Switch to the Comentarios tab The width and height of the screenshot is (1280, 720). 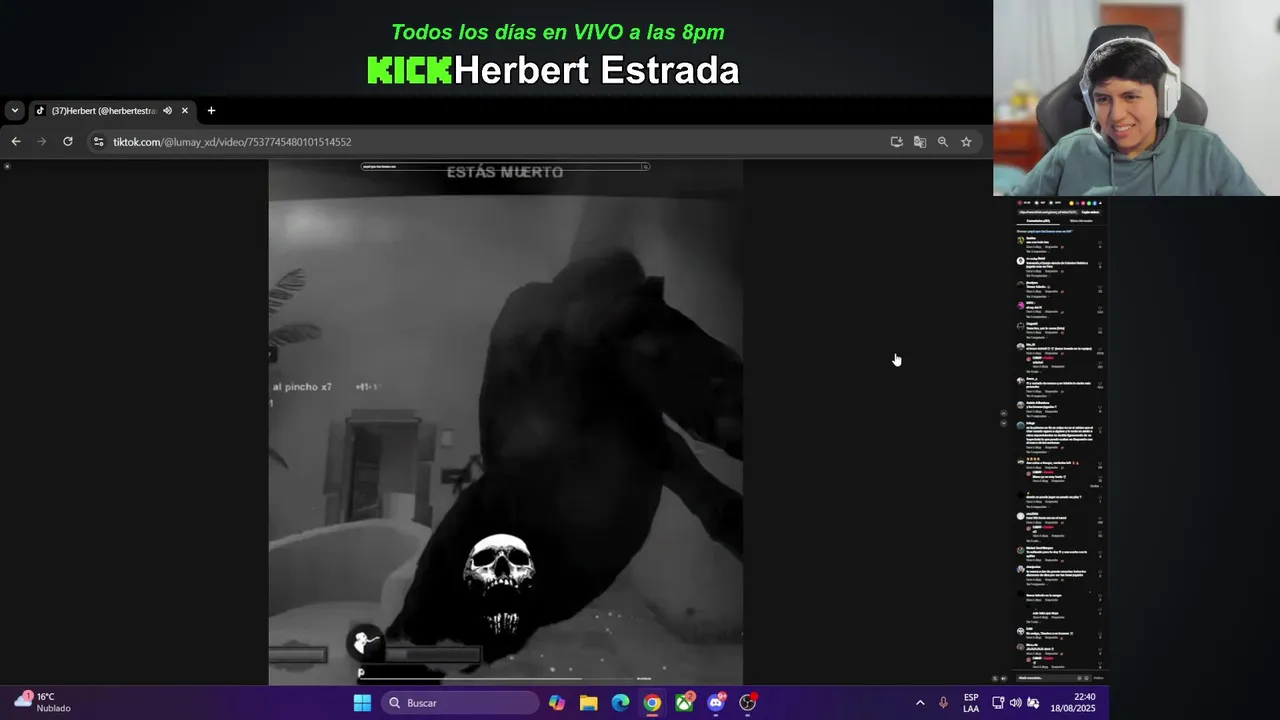point(1038,221)
